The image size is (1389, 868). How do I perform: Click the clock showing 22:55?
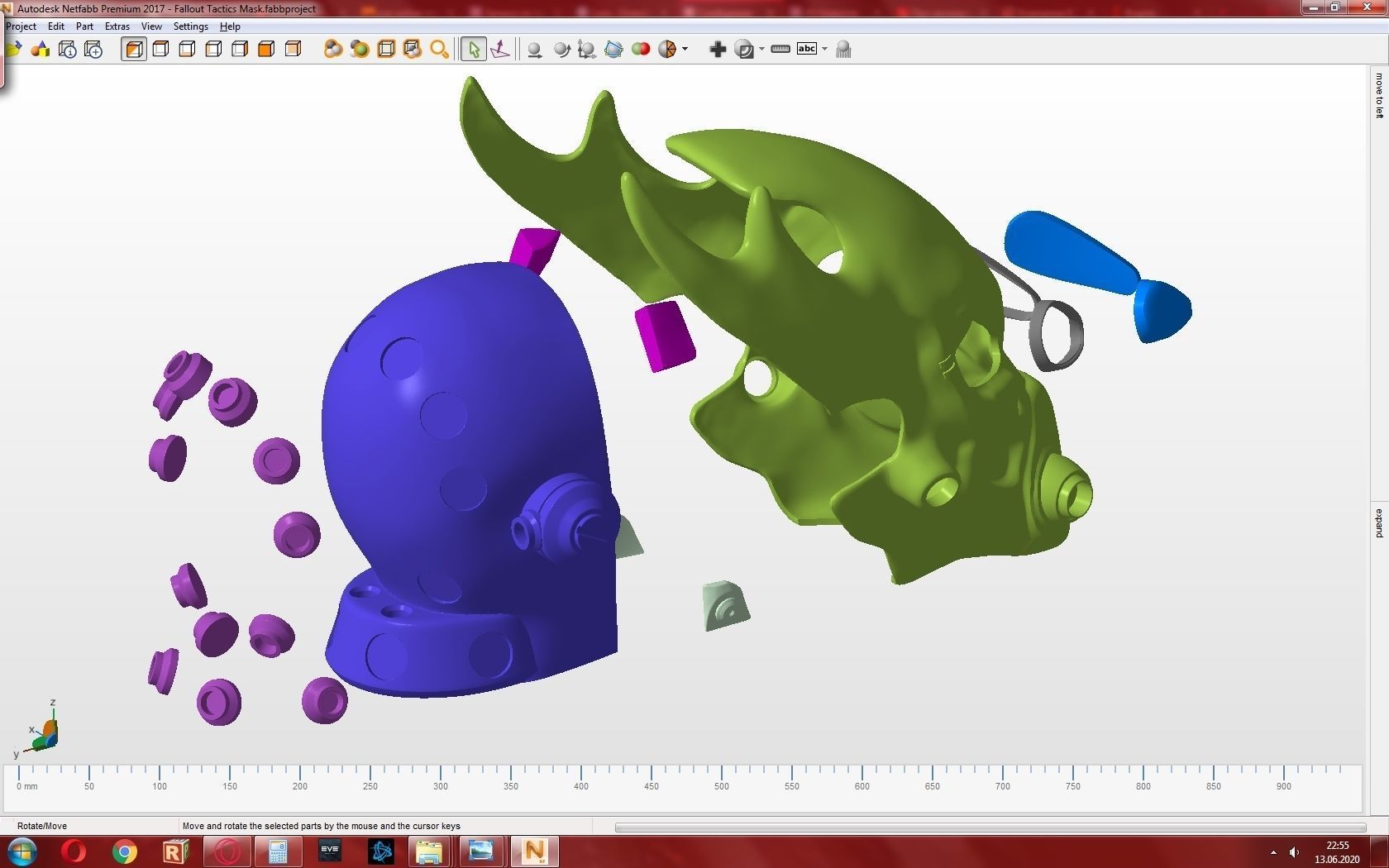(1337, 846)
